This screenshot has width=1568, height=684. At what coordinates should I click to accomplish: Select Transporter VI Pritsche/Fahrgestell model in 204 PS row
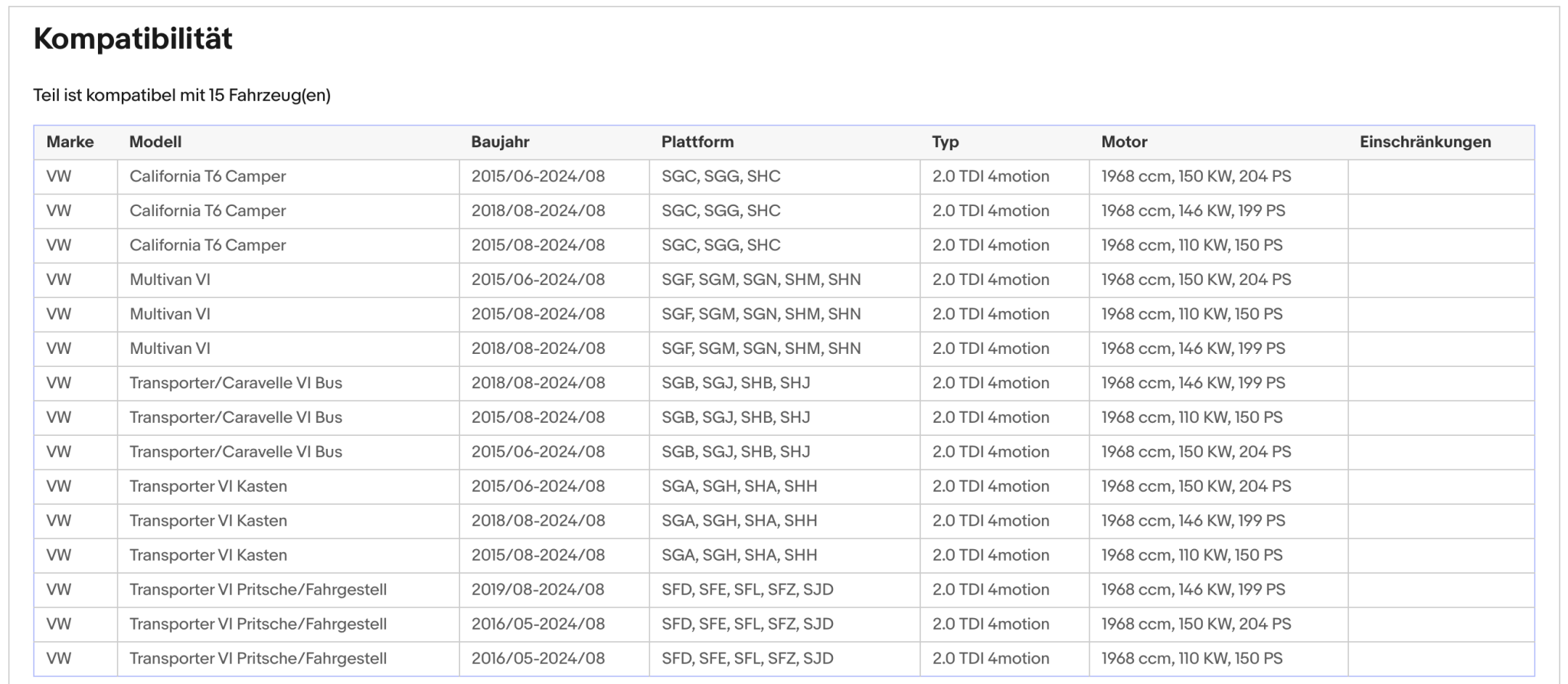(258, 624)
